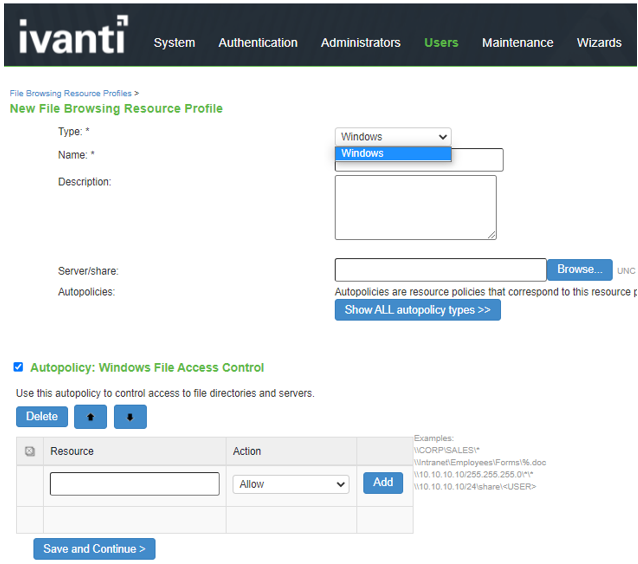Click example \\CORP\SALES\* text

pyautogui.click(x=447, y=450)
